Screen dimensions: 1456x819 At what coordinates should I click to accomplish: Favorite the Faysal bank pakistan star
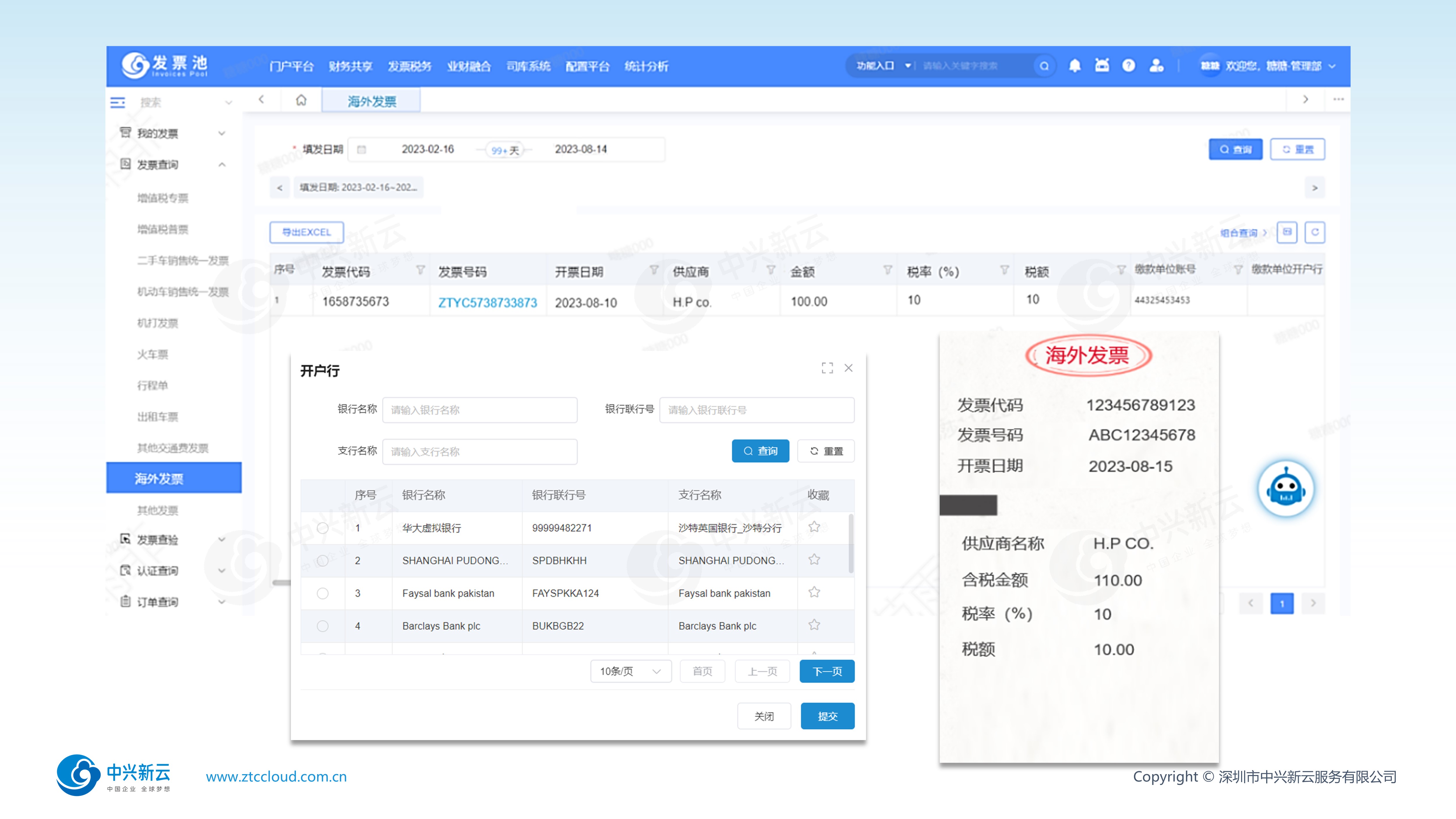coord(814,592)
